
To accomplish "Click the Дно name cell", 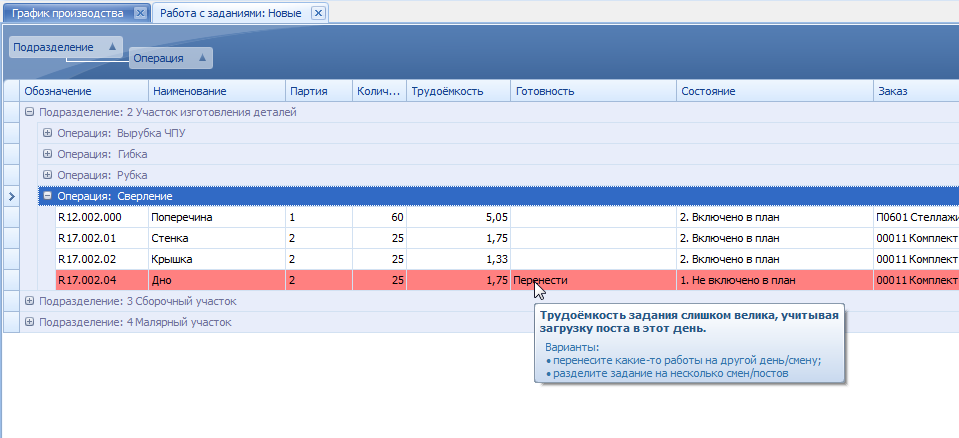I will [217, 280].
